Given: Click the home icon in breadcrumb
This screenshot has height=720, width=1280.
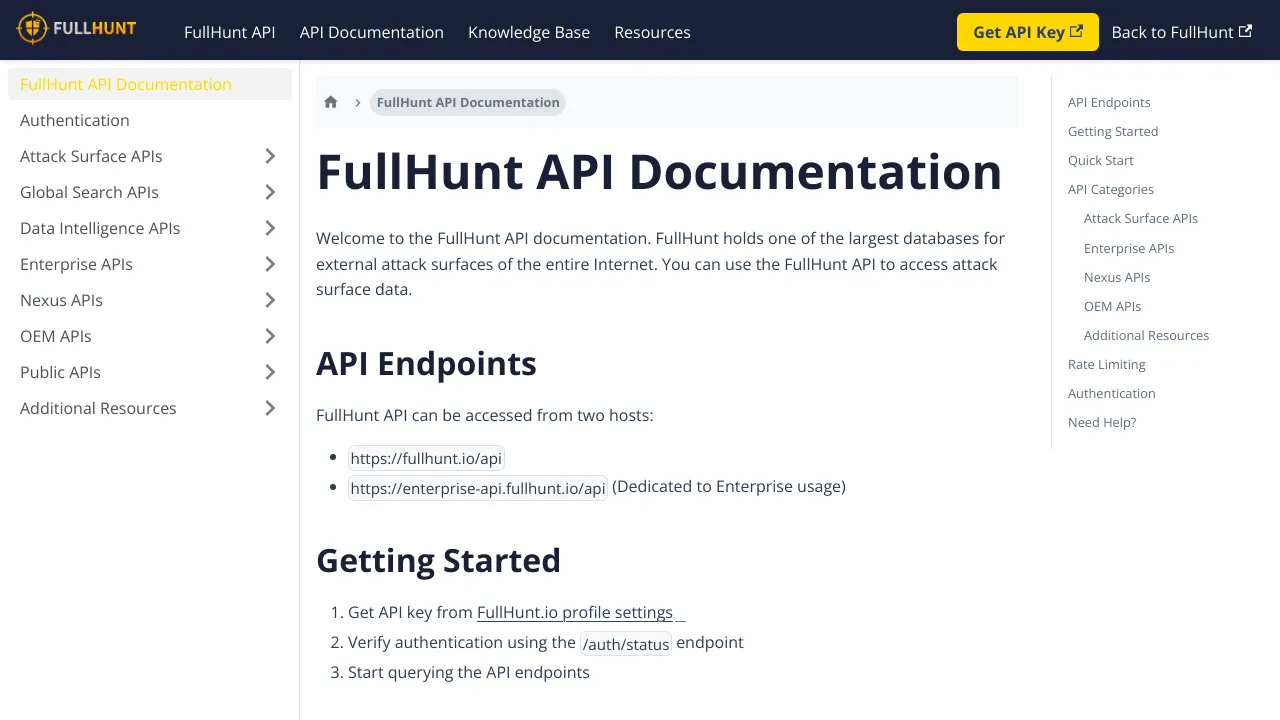Looking at the screenshot, I should point(331,102).
